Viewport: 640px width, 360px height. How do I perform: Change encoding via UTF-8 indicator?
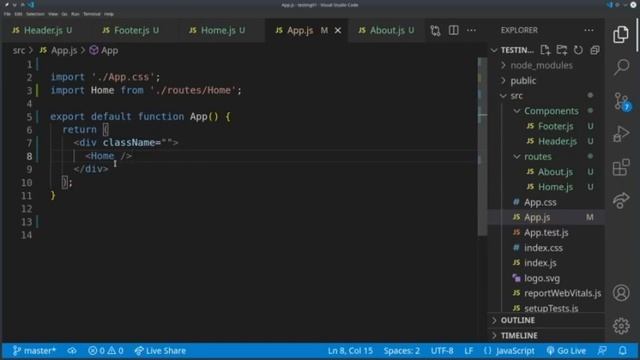click(442, 351)
